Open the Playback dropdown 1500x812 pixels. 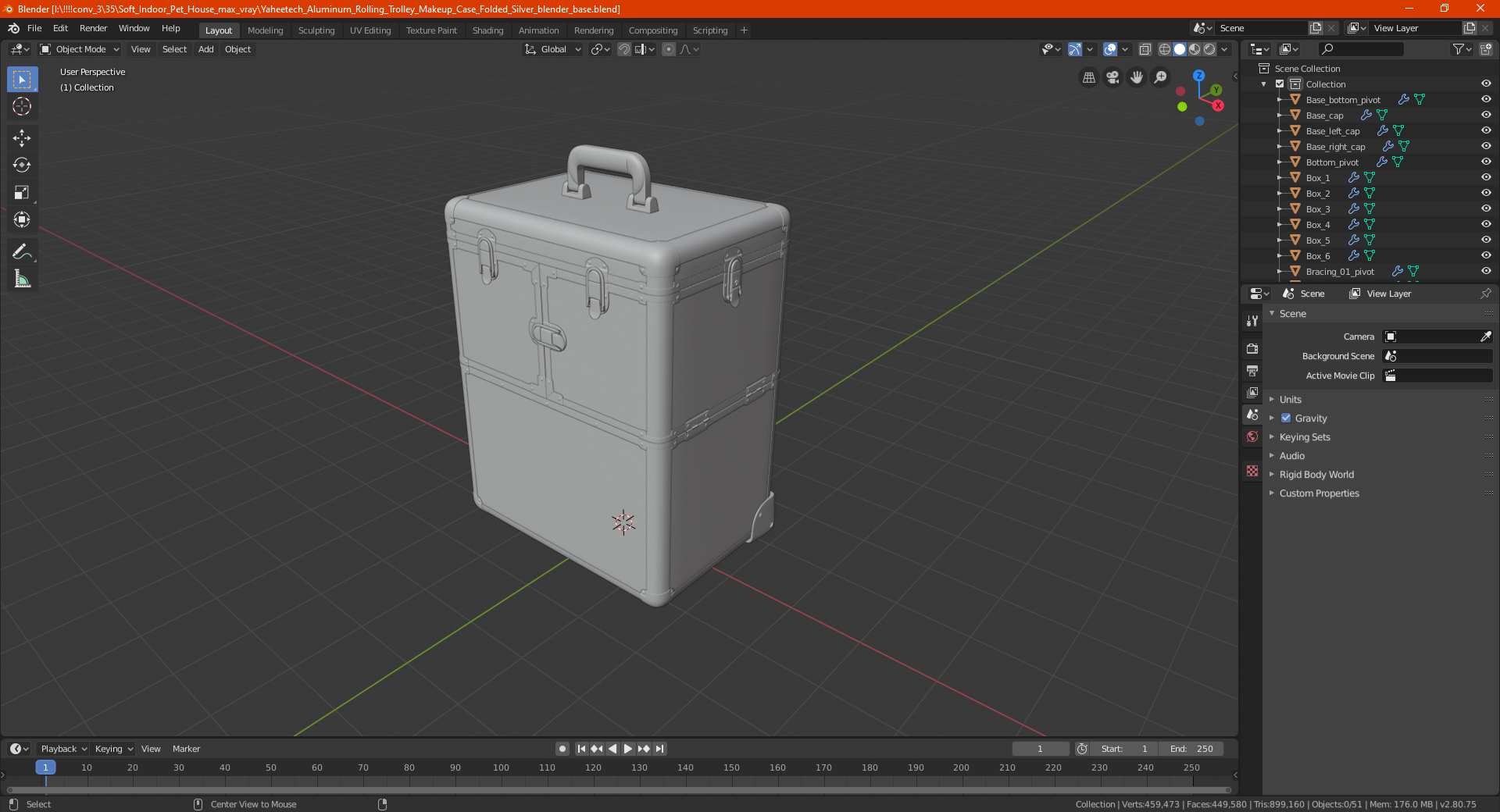tap(62, 749)
